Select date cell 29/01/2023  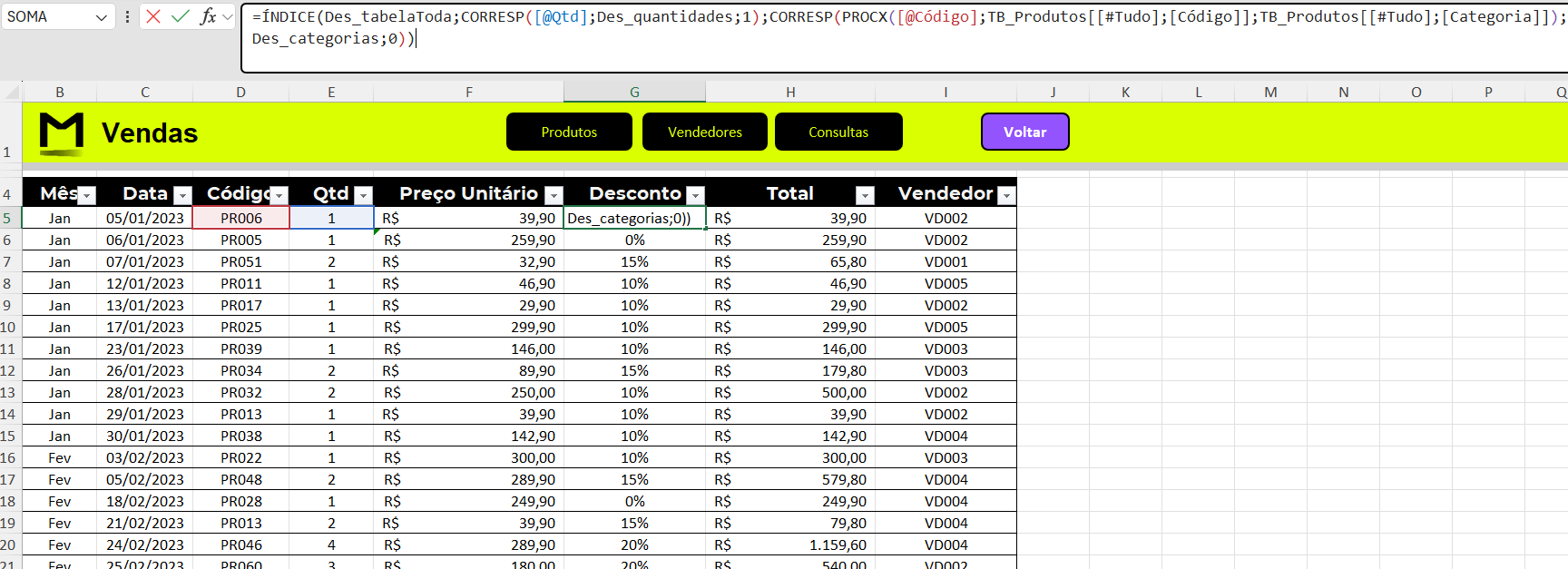[145, 414]
